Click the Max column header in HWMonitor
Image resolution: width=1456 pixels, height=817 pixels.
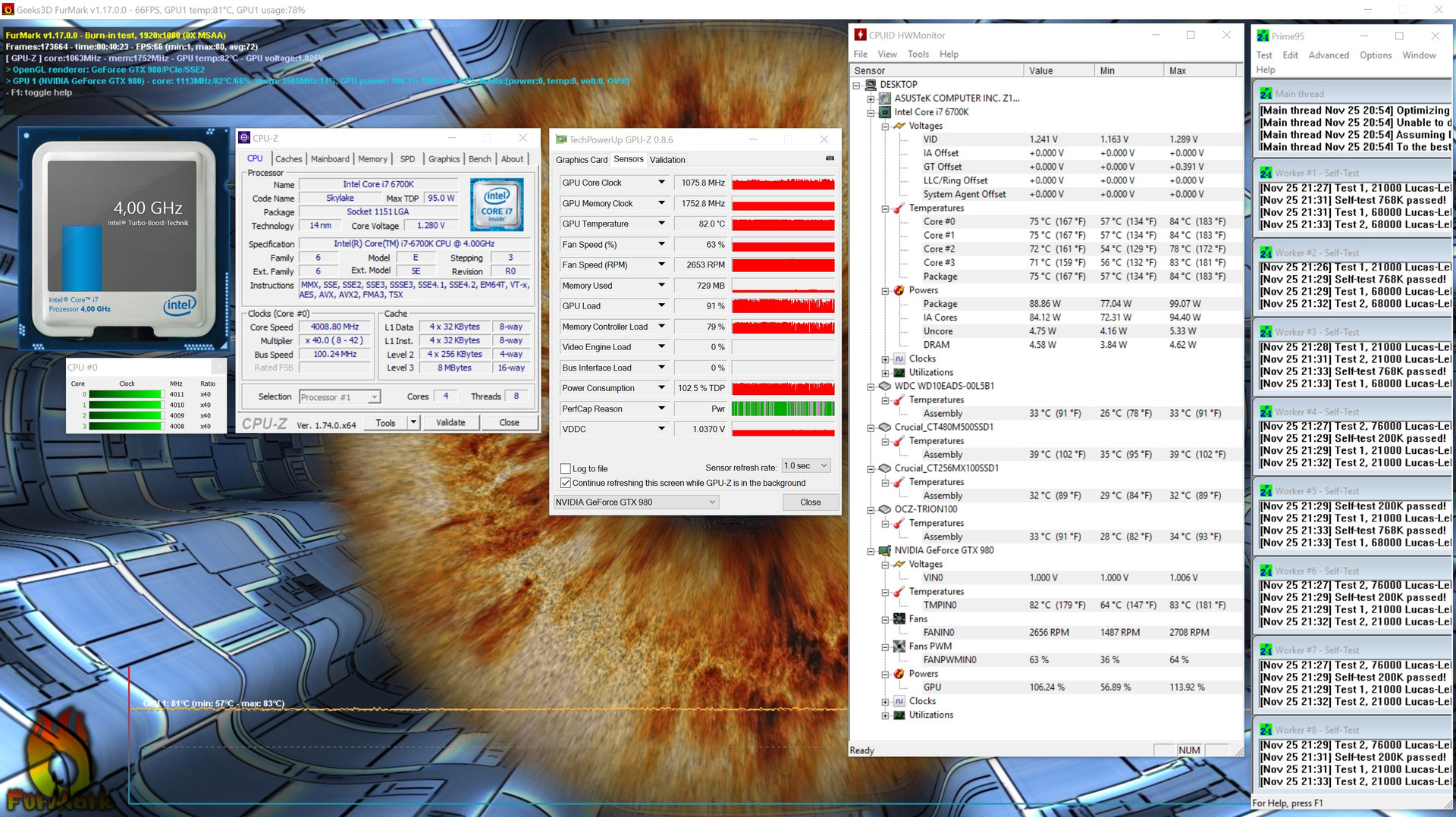click(1200, 70)
